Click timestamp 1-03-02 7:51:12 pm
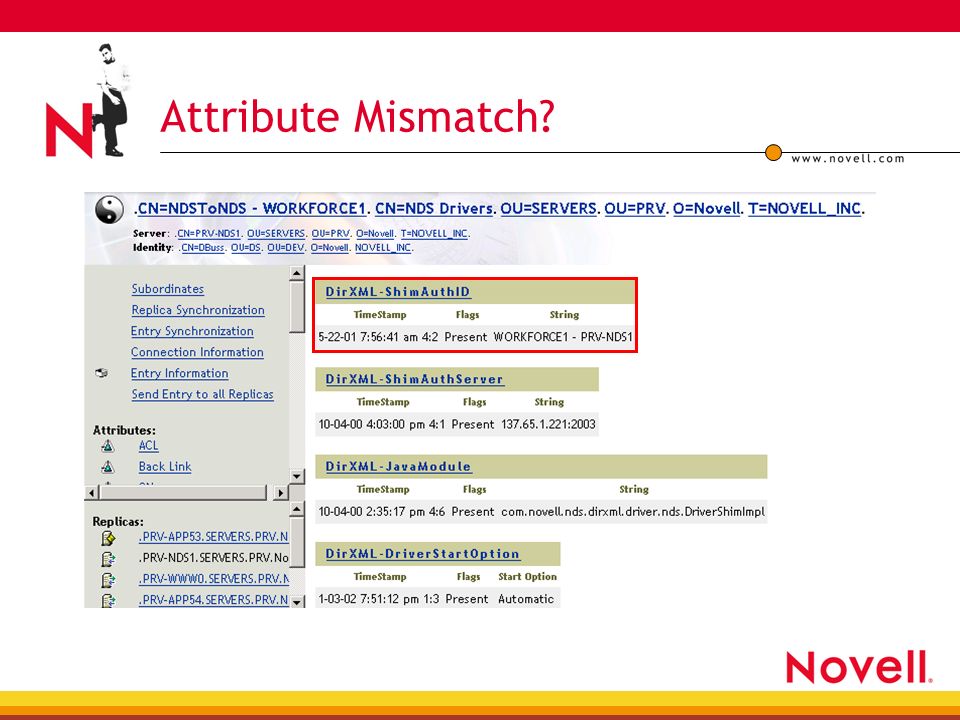960x720 pixels. [369, 599]
